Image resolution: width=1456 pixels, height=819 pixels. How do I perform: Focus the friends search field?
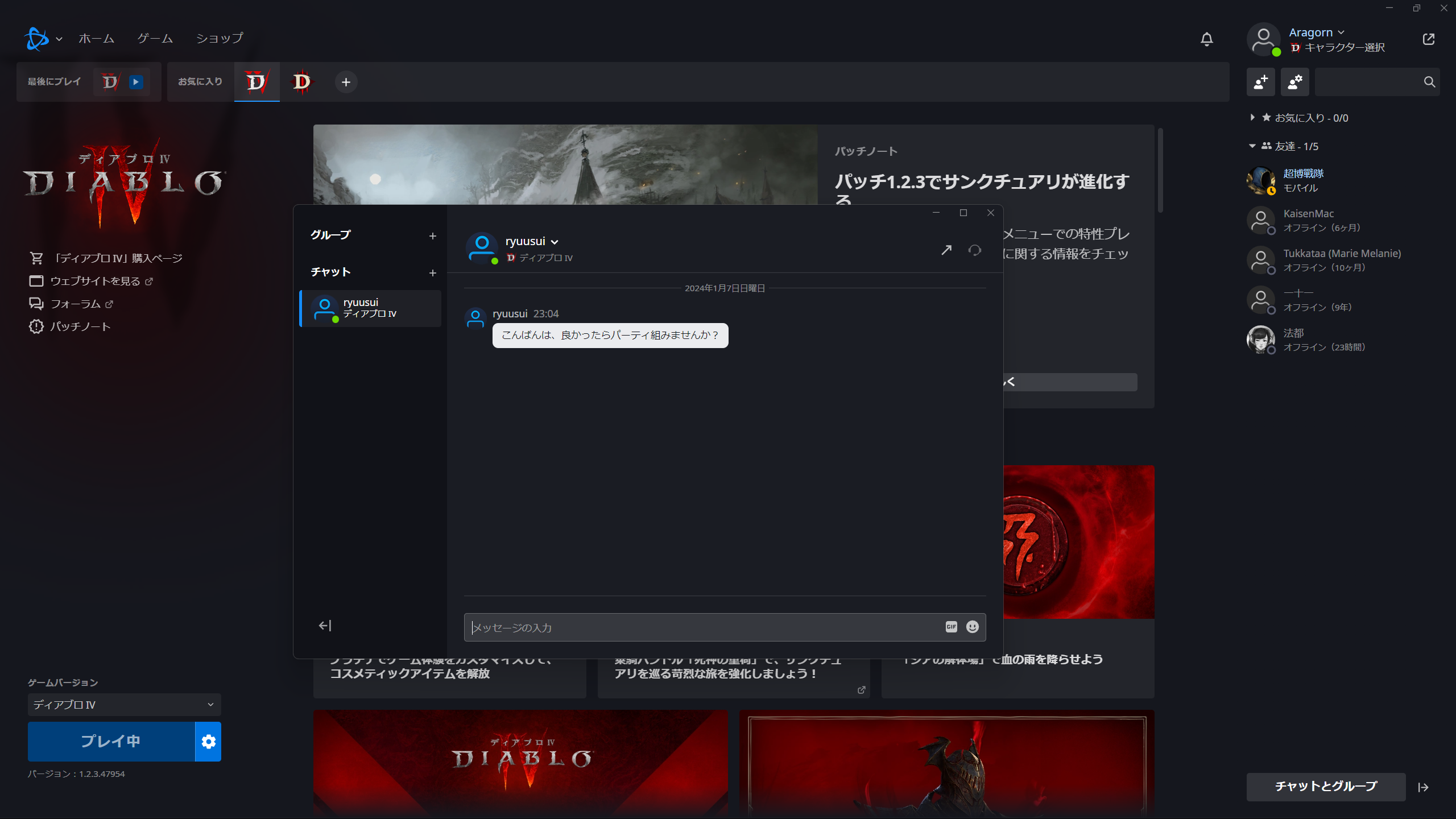coord(1377,82)
